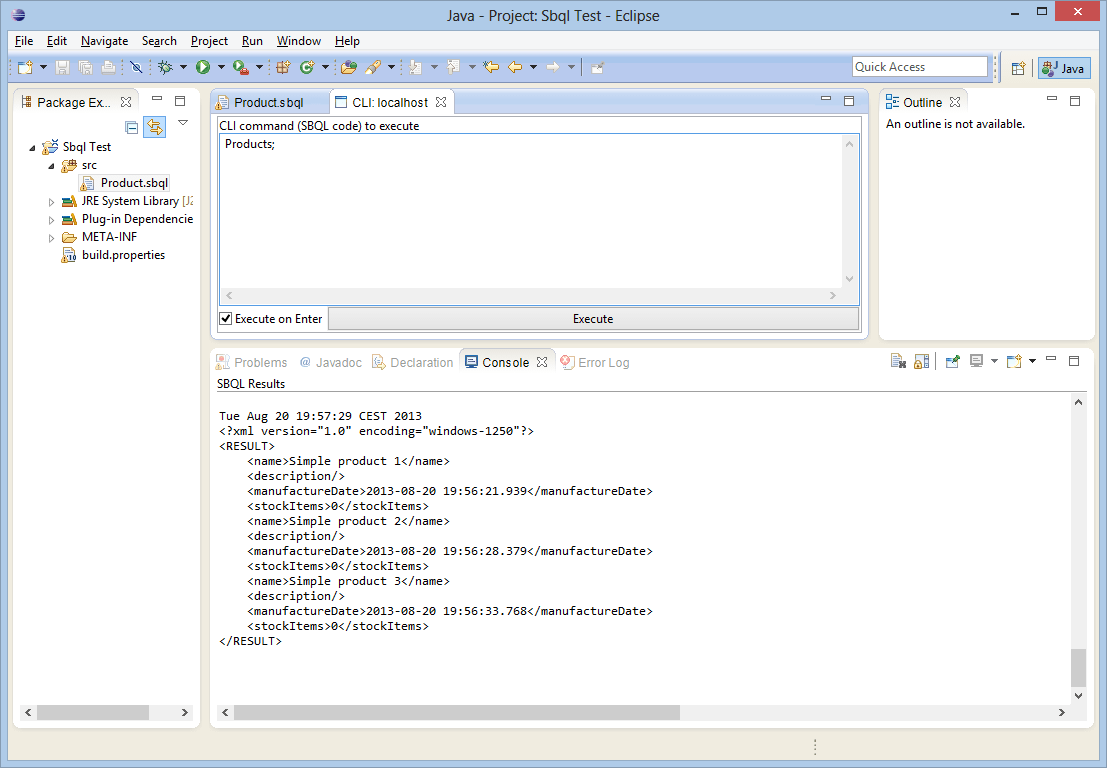Click the Skip All Breakpoints icon
Image resolution: width=1107 pixels, height=768 pixels.
point(136,67)
